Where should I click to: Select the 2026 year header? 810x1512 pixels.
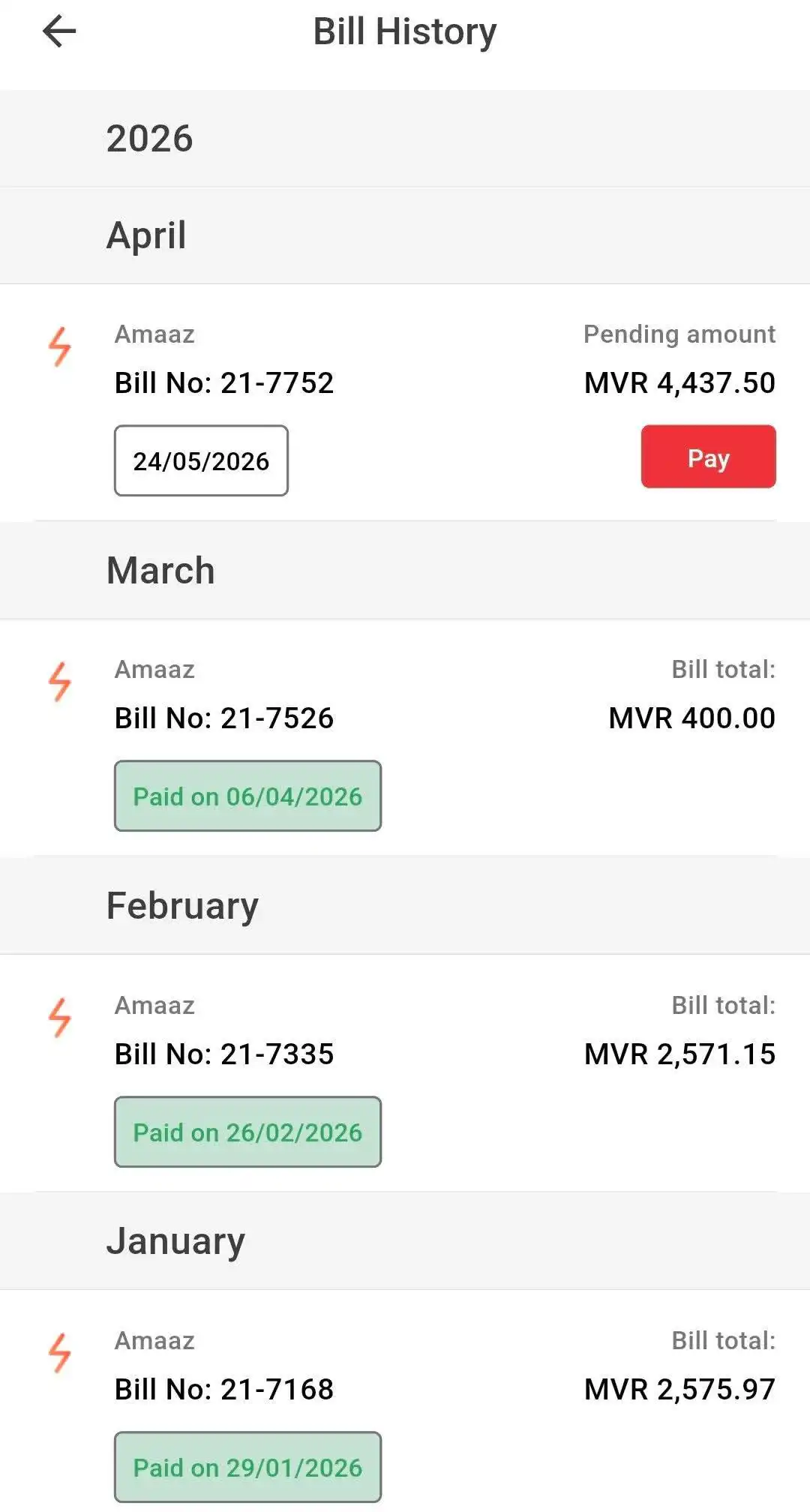point(150,139)
